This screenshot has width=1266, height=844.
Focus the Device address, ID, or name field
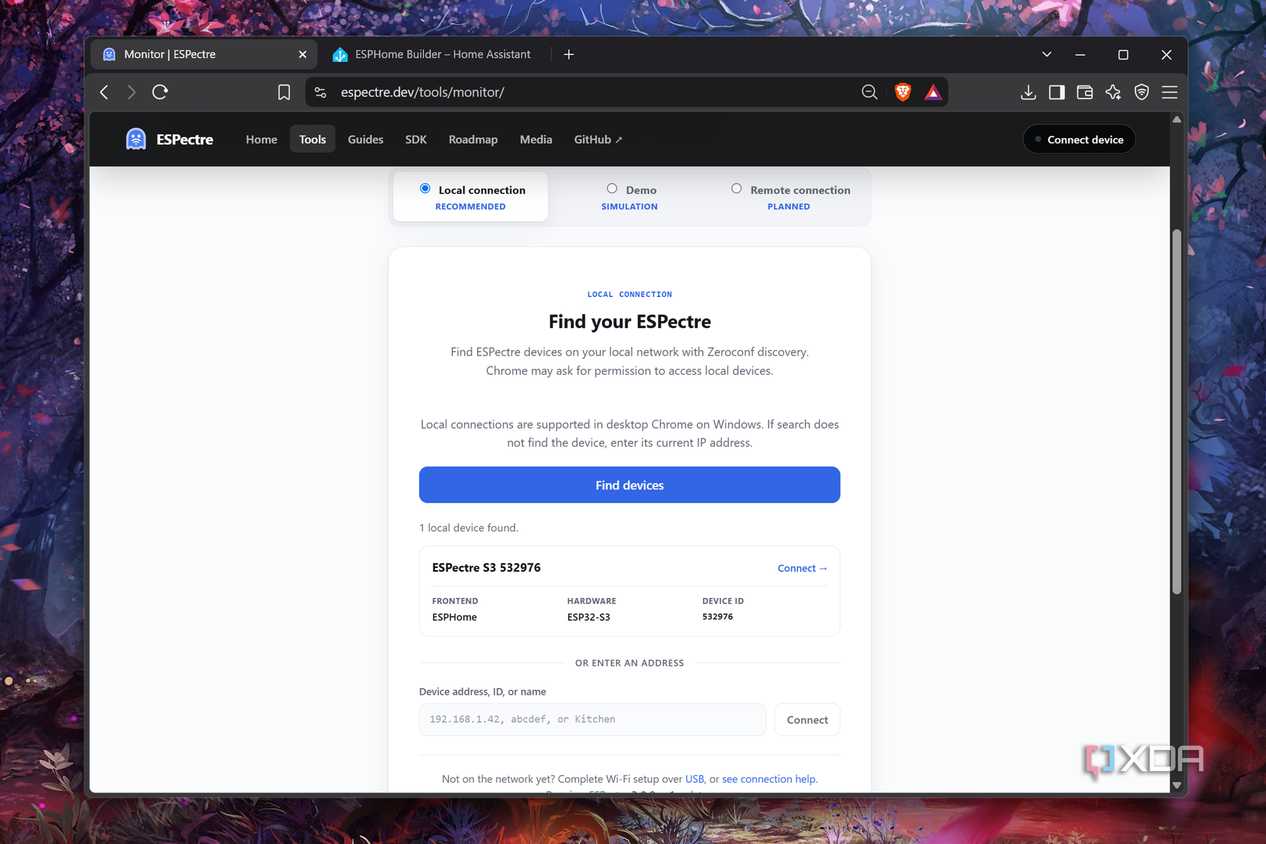(x=592, y=719)
